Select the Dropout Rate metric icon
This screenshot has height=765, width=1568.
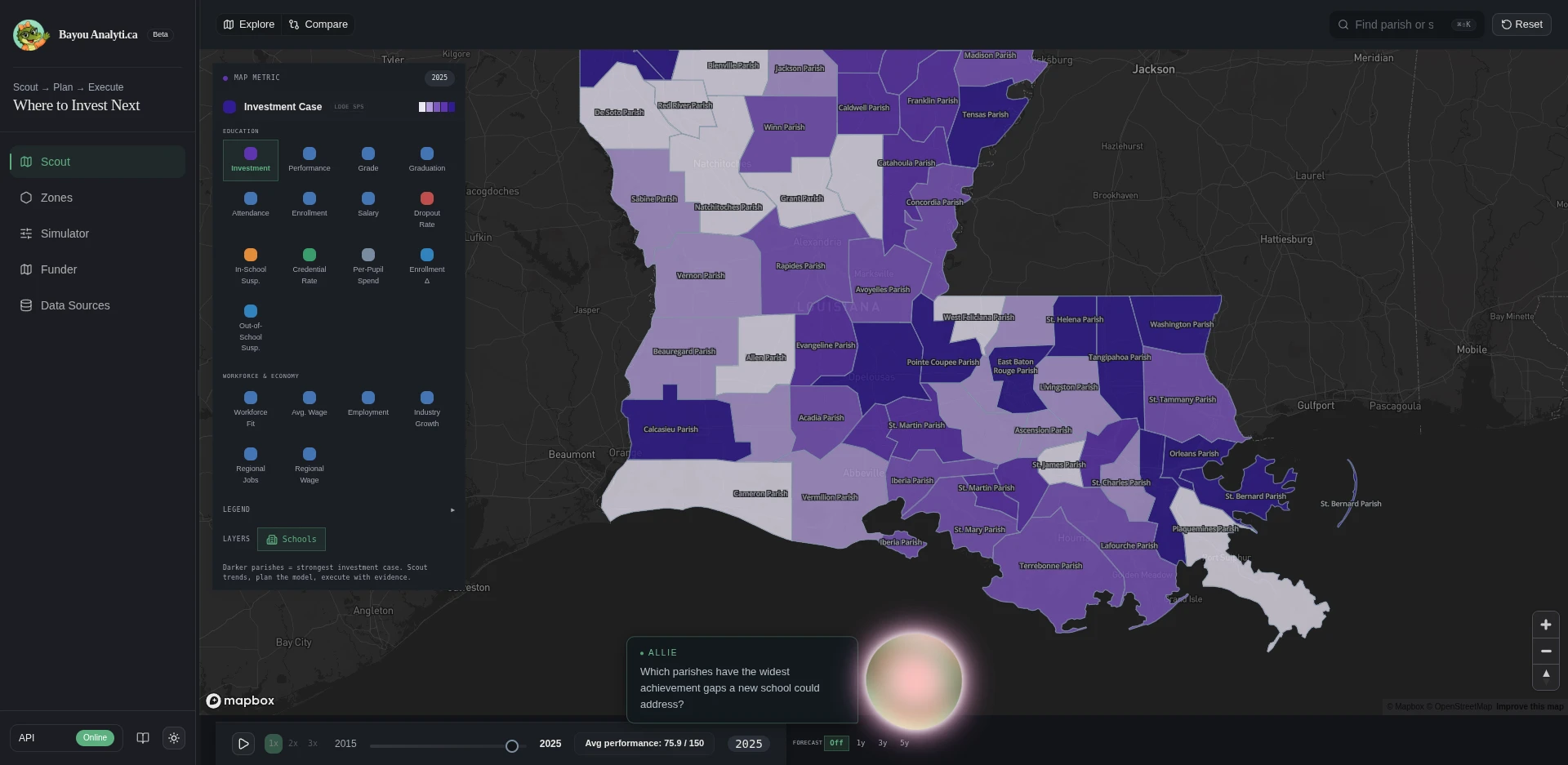(x=426, y=198)
